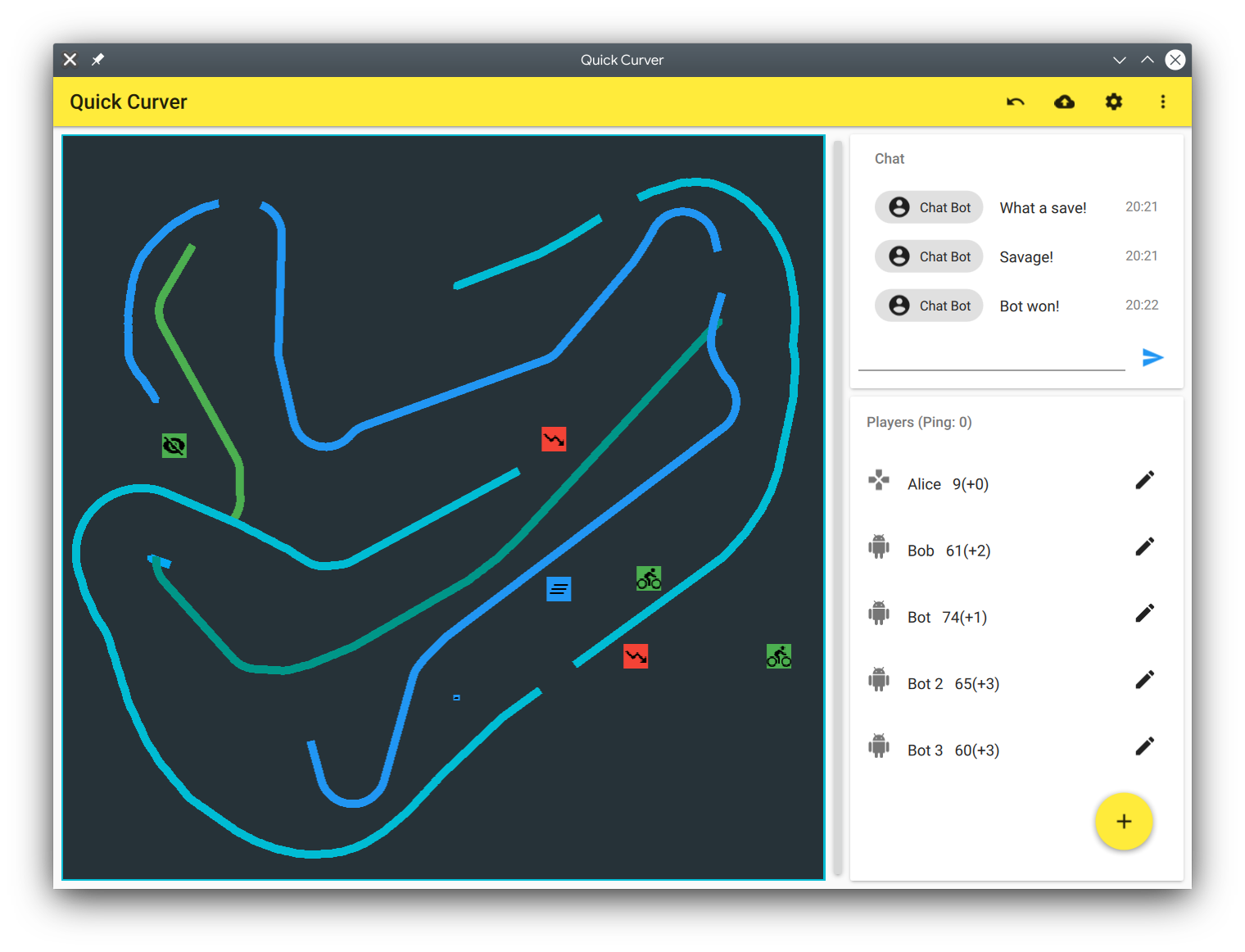The height and width of the screenshot is (952, 1245).
Task: Click the 20:22 timestamp
Action: point(1142,305)
